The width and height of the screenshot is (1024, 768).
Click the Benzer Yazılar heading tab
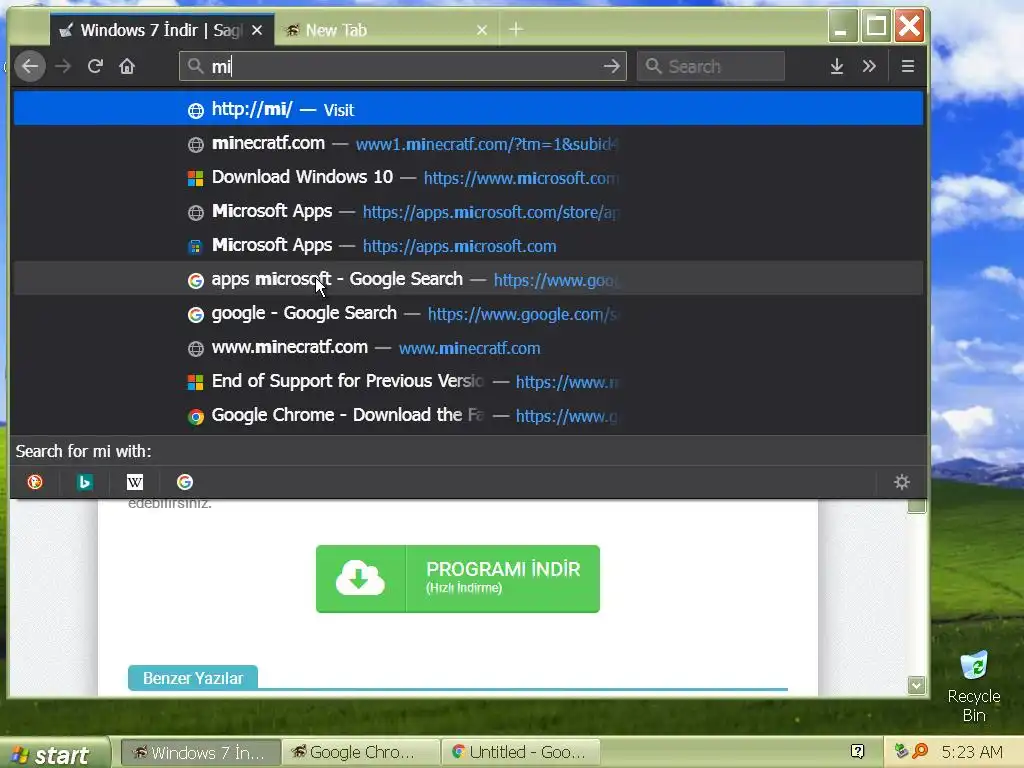193,678
